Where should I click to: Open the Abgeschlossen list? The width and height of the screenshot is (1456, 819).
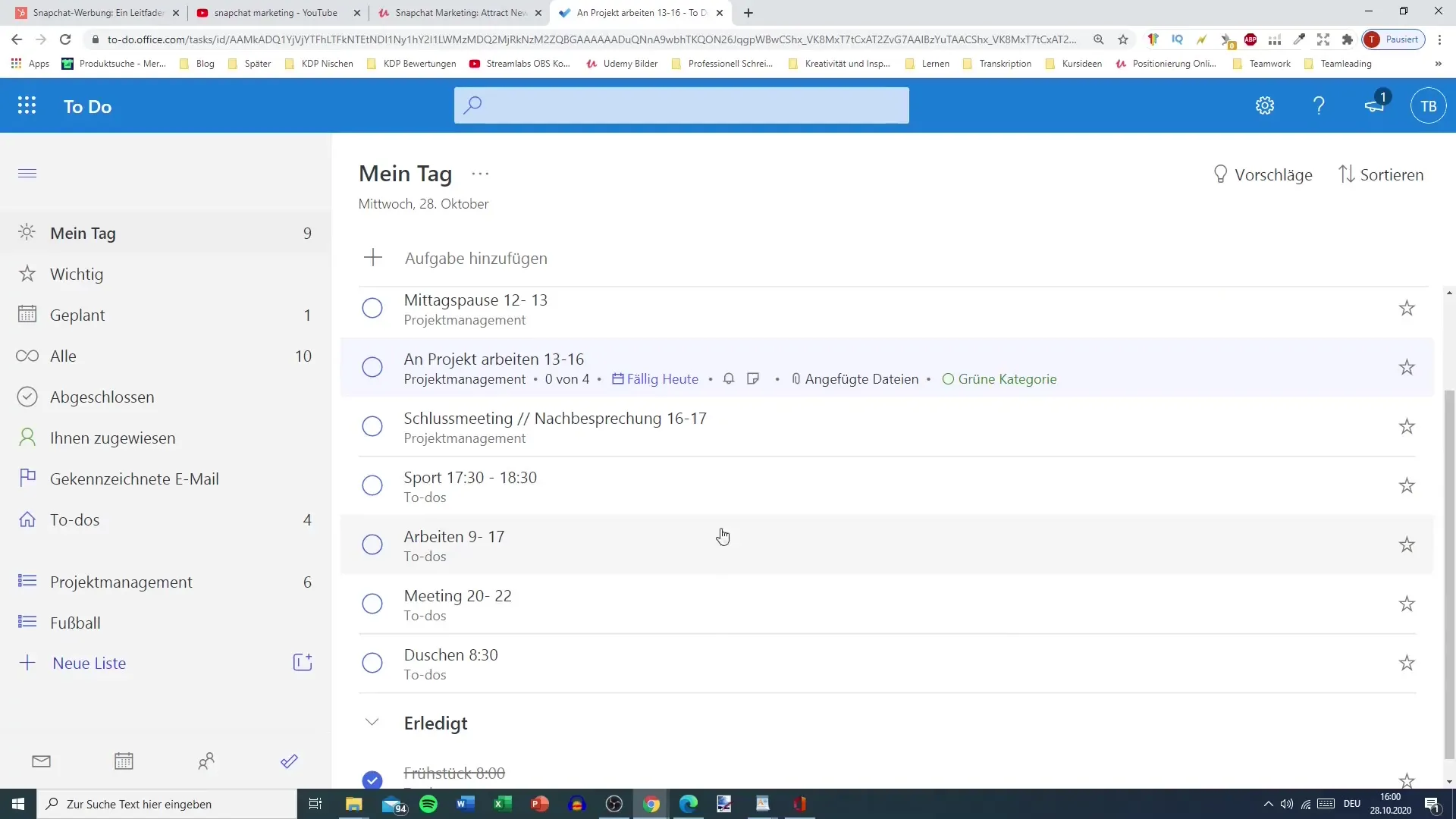(102, 396)
